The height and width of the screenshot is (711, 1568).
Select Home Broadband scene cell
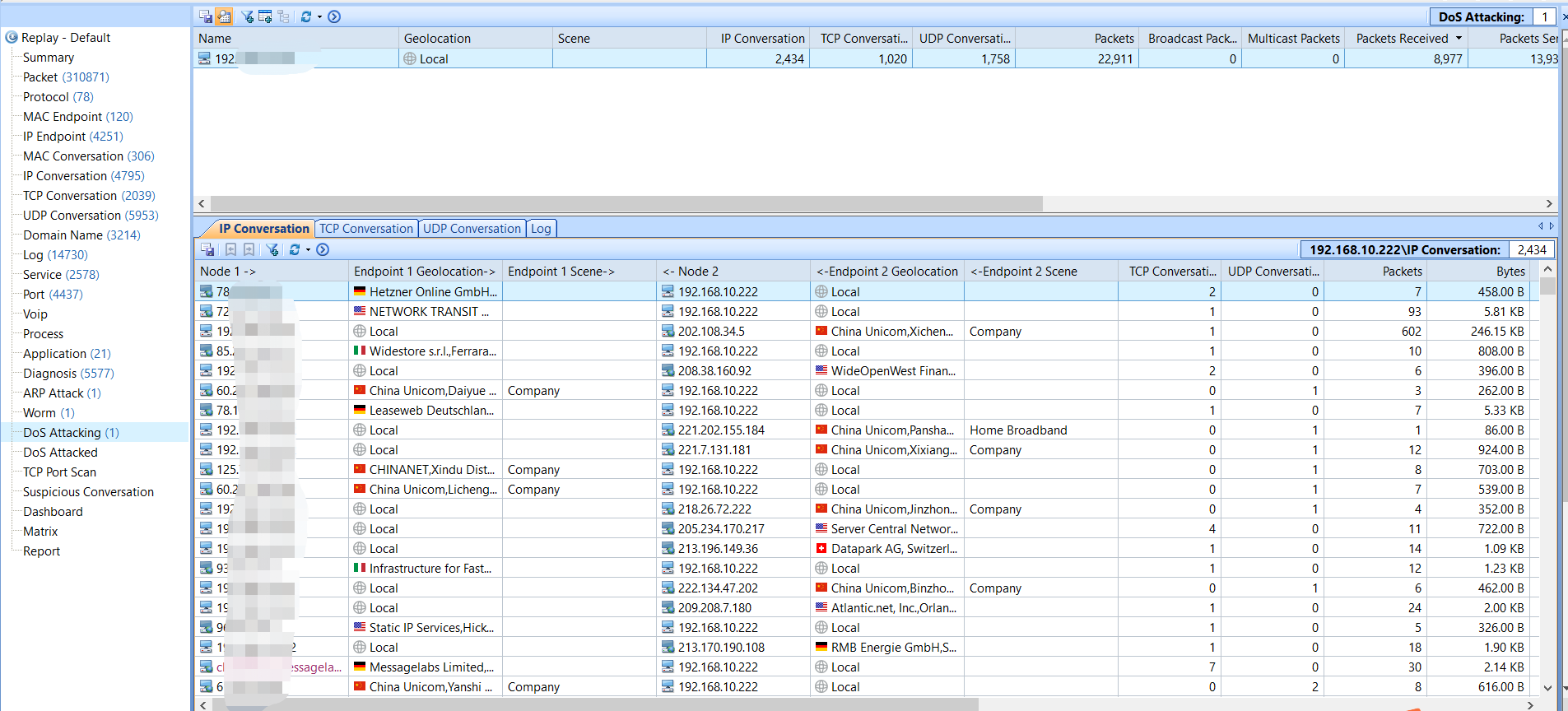coord(1040,430)
